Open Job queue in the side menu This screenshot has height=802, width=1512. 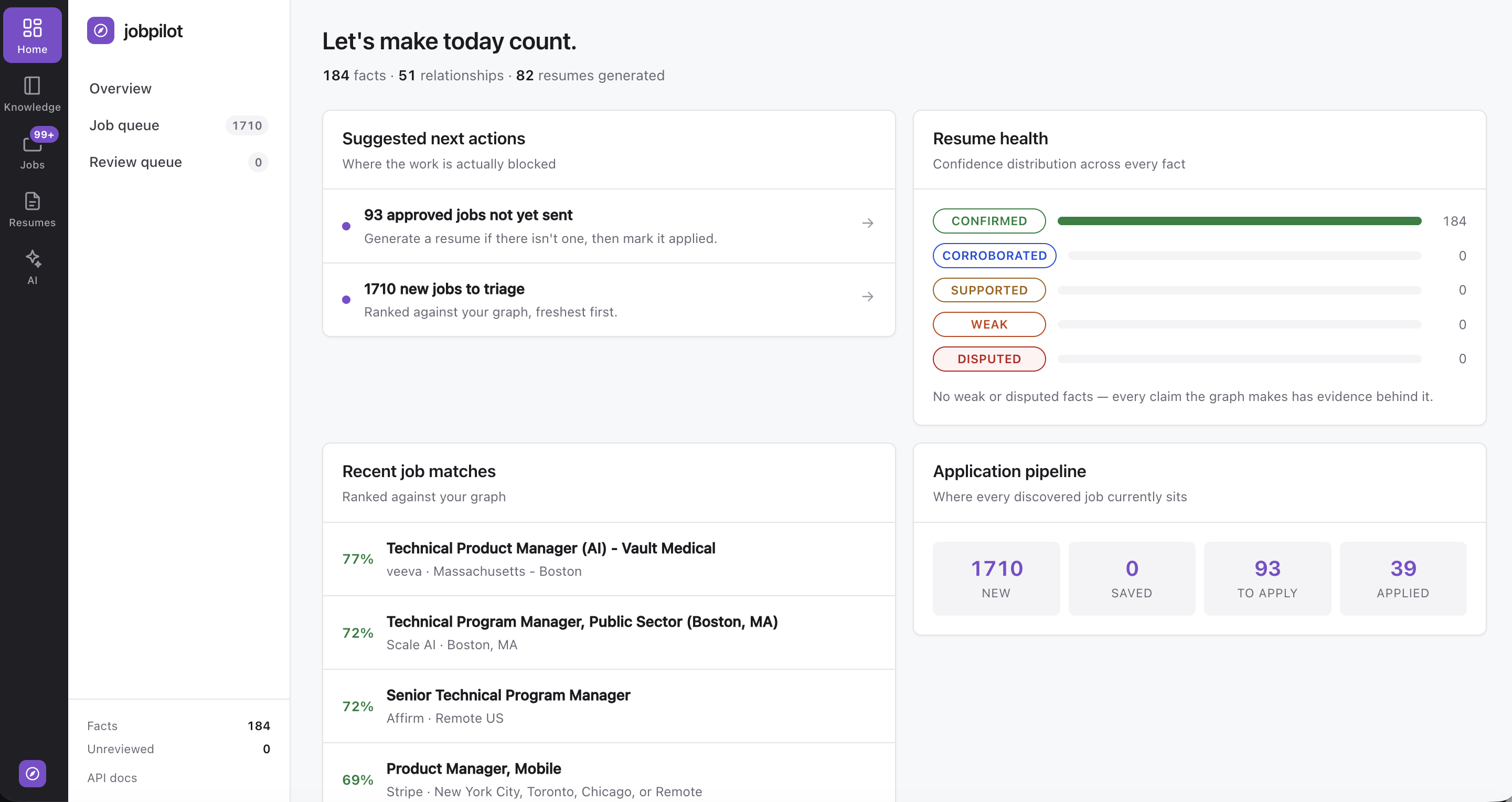pyautogui.click(x=178, y=125)
